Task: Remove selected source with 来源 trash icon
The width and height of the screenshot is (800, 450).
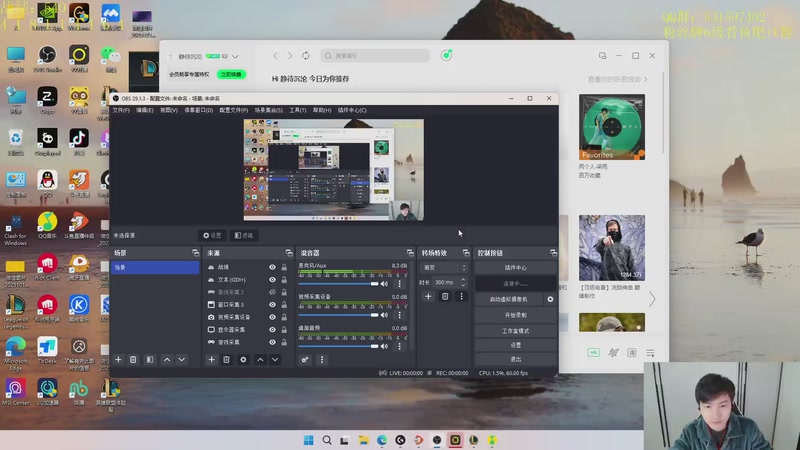Action: [x=227, y=360]
